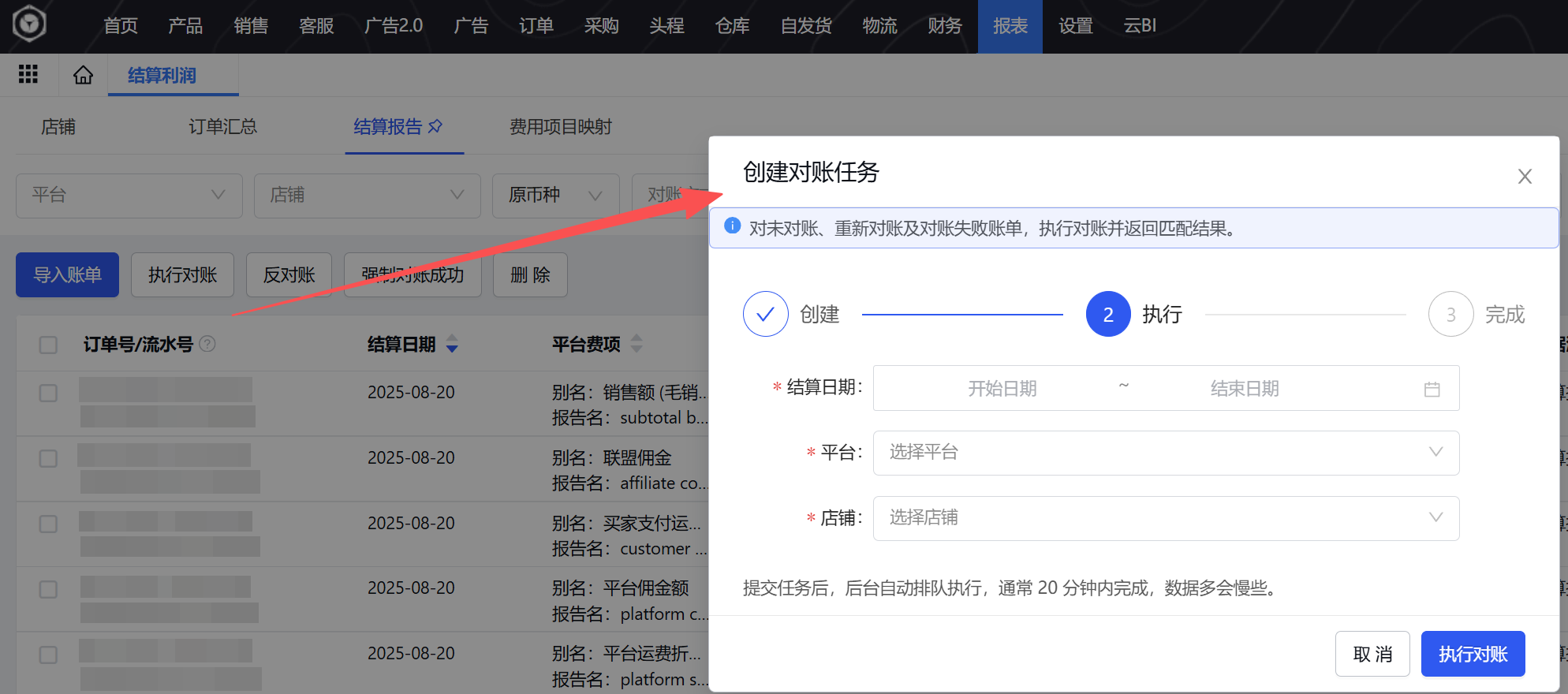The image size is (1568, 694).
Task: Click the 导入账单 button
Action: 67,274
